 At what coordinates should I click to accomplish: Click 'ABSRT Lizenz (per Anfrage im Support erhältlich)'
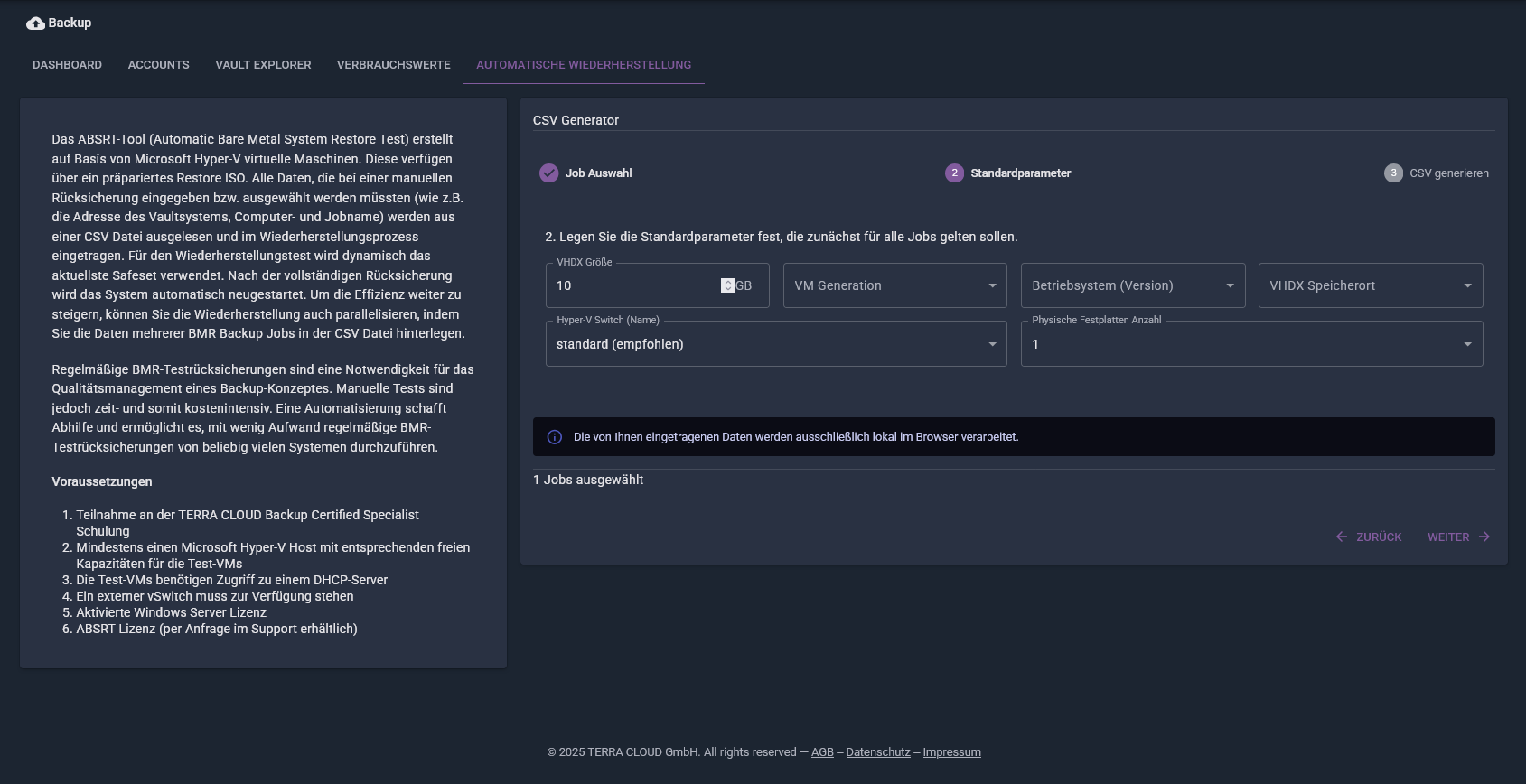pyautogui.click(x=217, y=629)
